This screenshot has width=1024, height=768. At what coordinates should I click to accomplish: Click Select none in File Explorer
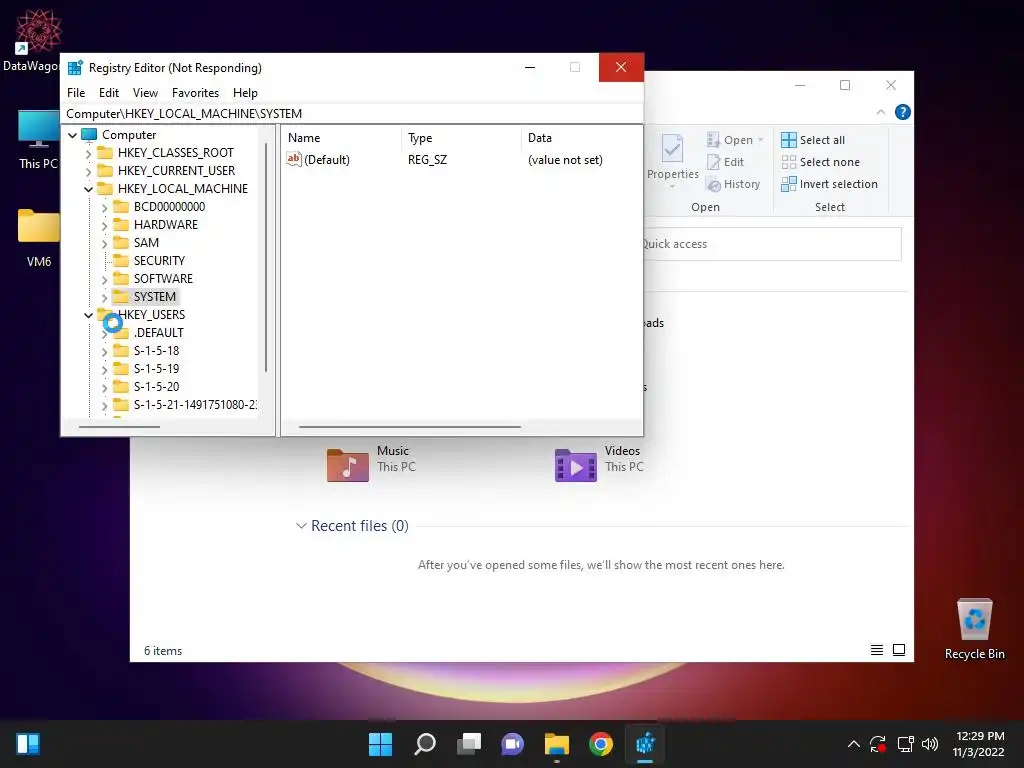[820, 162]
